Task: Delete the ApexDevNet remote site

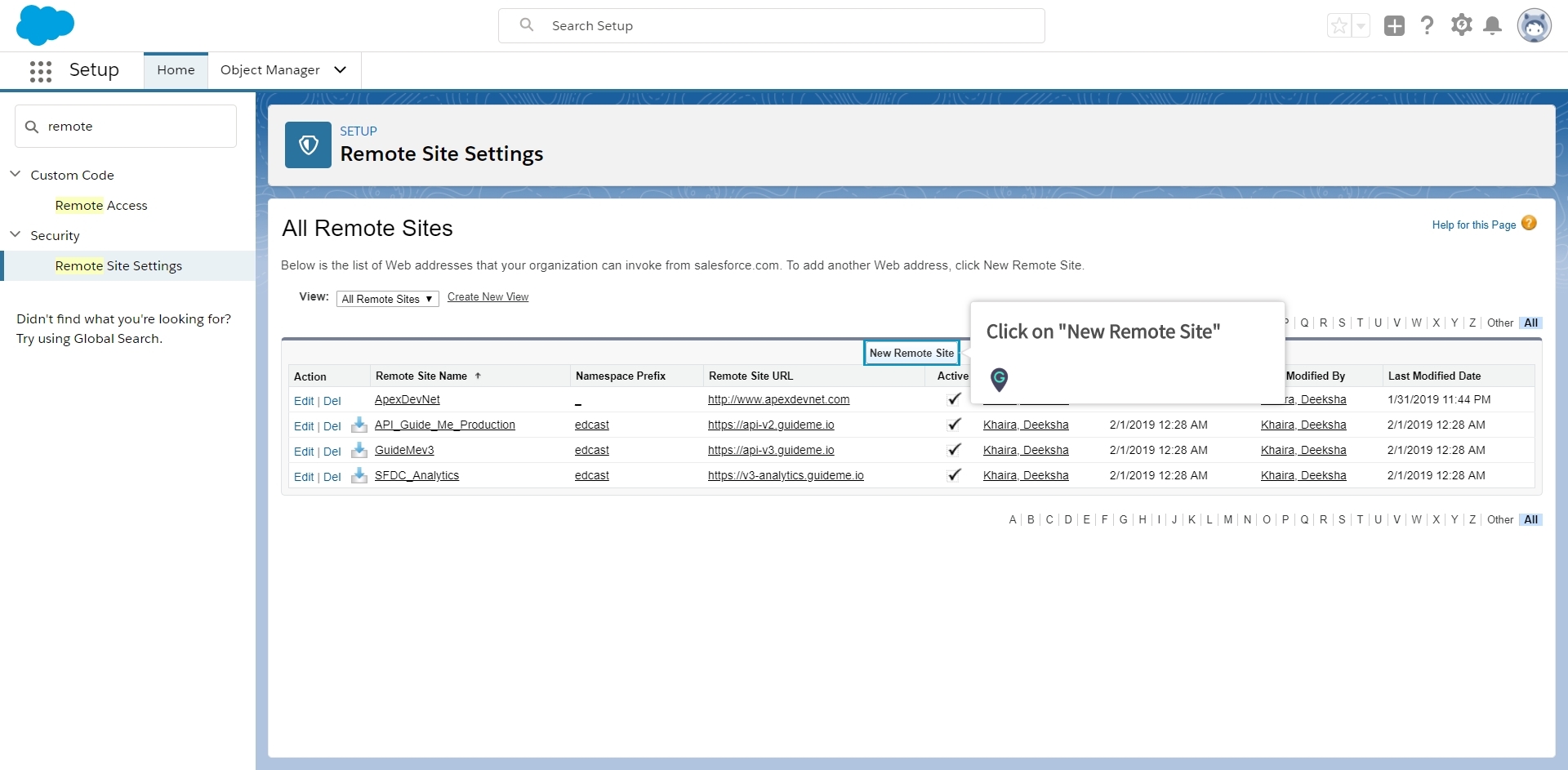Action: (332, 401)
